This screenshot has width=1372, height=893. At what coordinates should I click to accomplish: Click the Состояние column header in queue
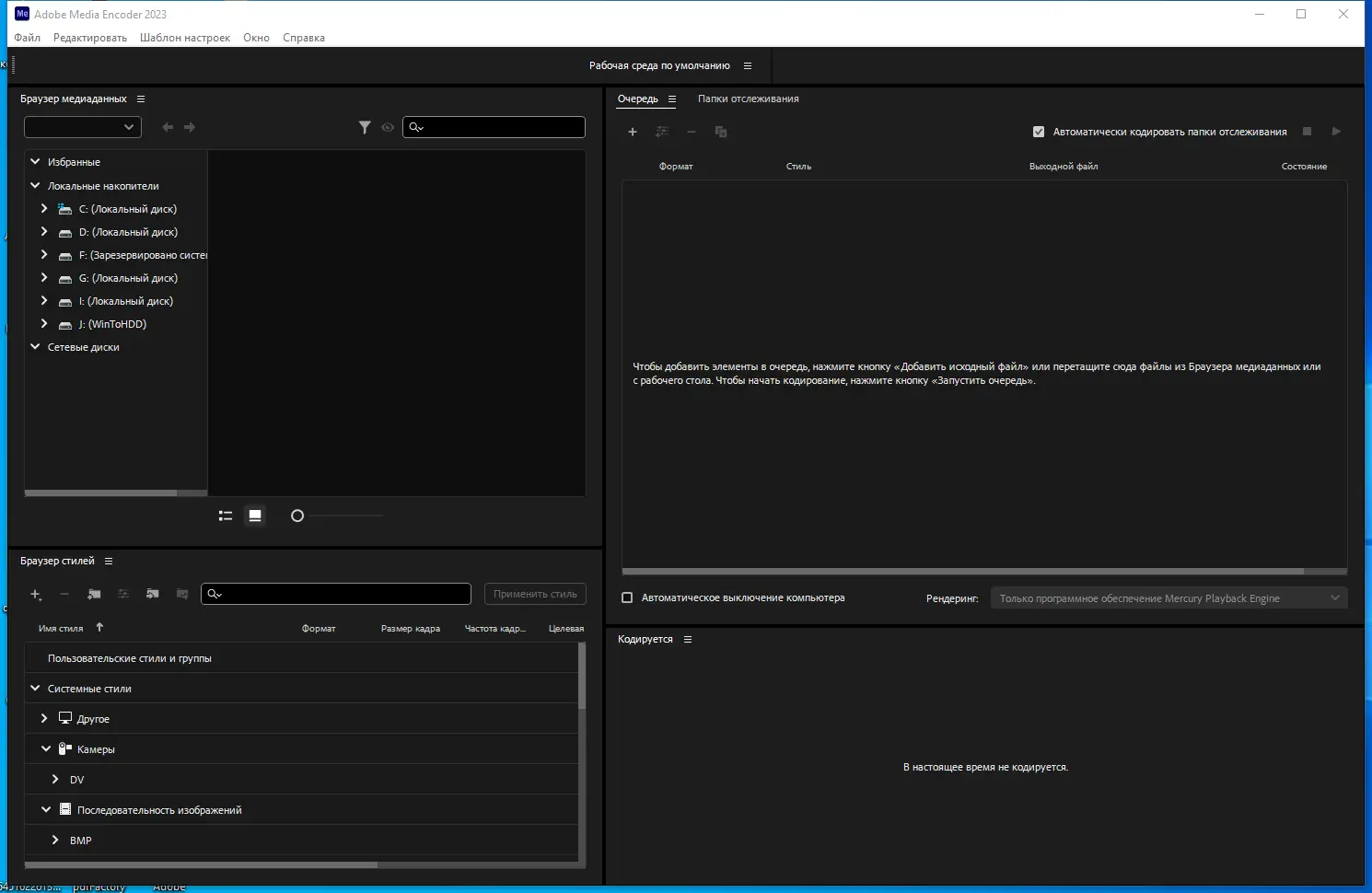coord(1304,167)
